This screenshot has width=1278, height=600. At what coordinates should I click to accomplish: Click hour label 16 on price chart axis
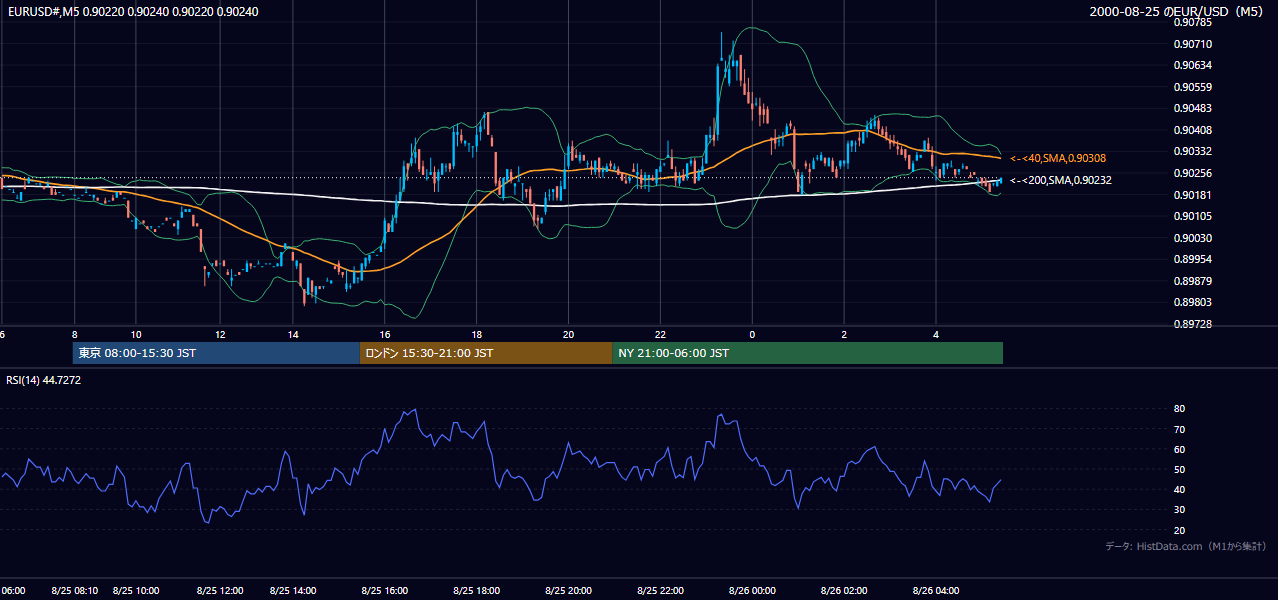pos(385,334)
